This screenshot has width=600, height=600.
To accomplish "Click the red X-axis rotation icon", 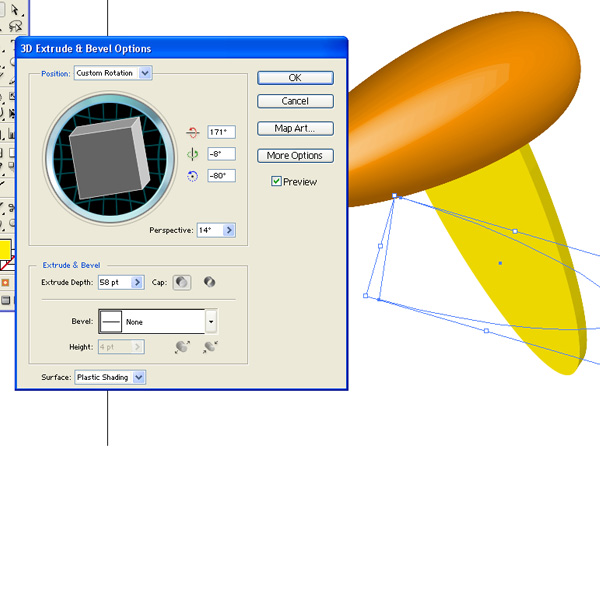I will click(192, 132).
